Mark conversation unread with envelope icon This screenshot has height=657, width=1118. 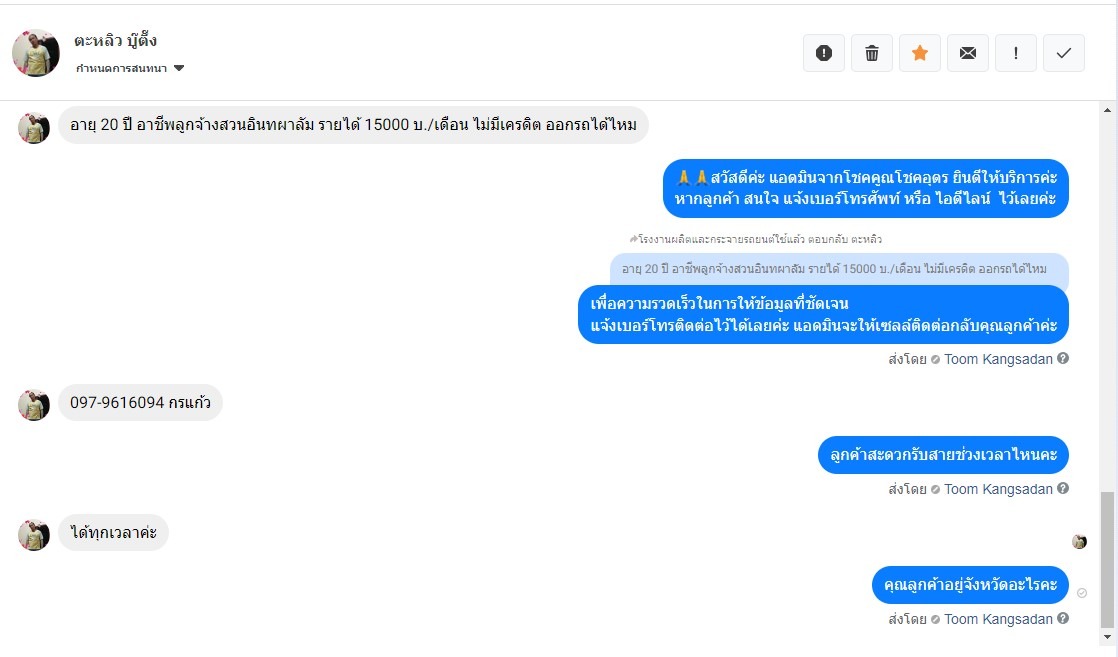(968, 53)
